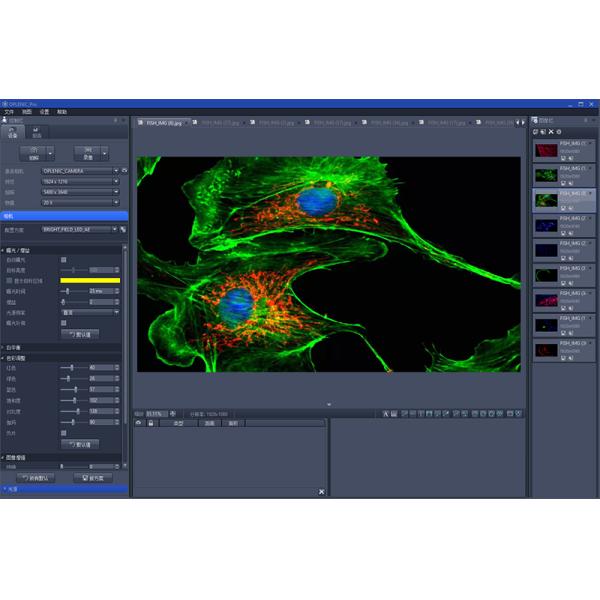
Task: Open the OPLENIC_CAMERA dropdown
Action: pyautogui.click(x=80, y=171)
